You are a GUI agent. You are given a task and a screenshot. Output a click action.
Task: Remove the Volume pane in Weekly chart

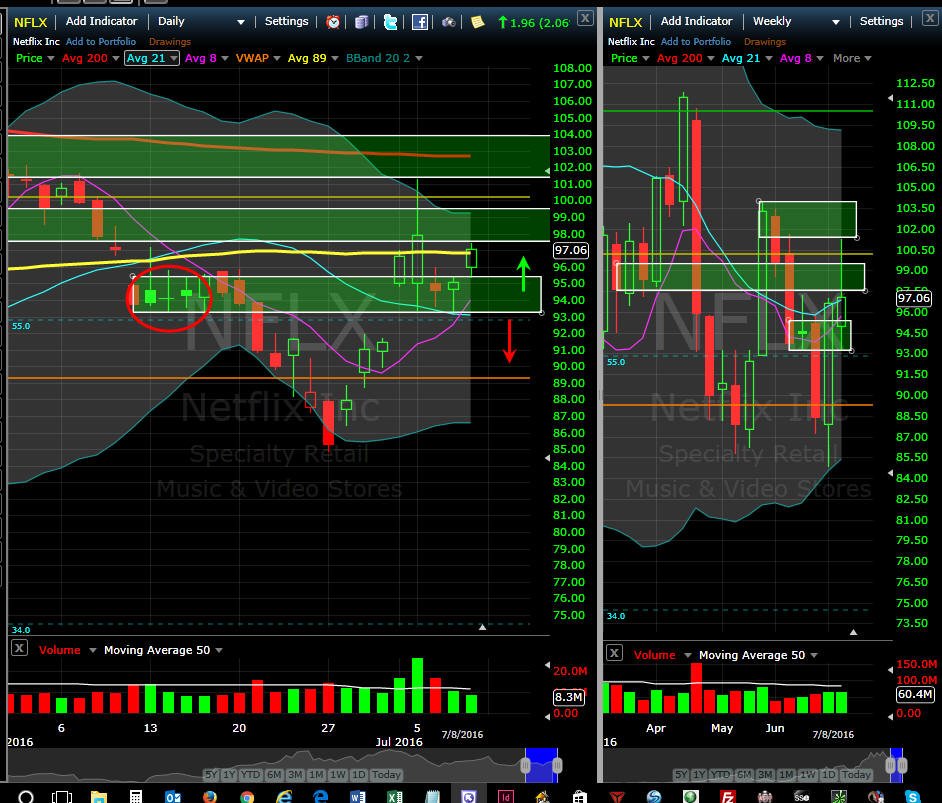point(614,653)
